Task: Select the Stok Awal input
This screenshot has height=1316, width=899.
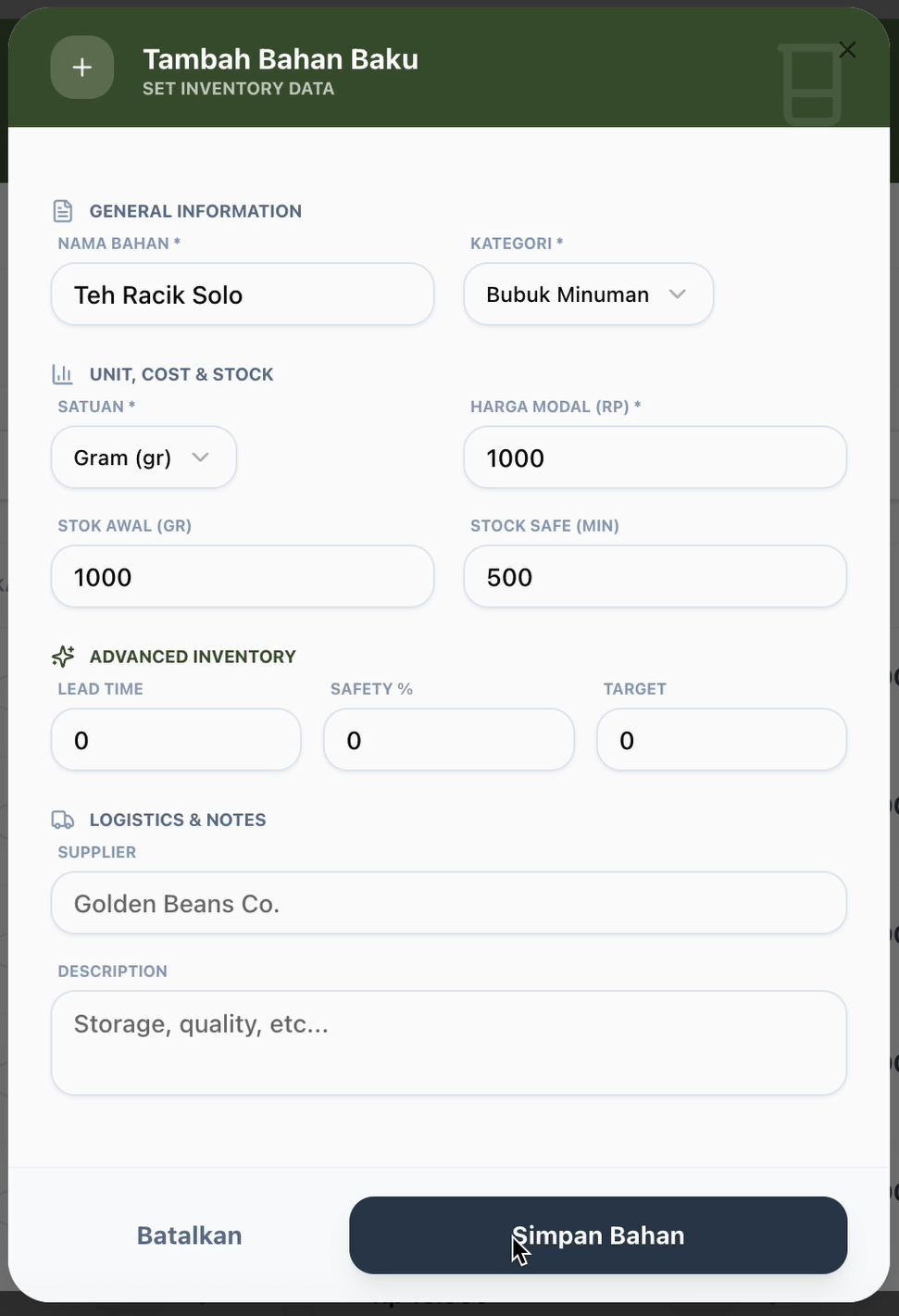Action: point(243,577)
